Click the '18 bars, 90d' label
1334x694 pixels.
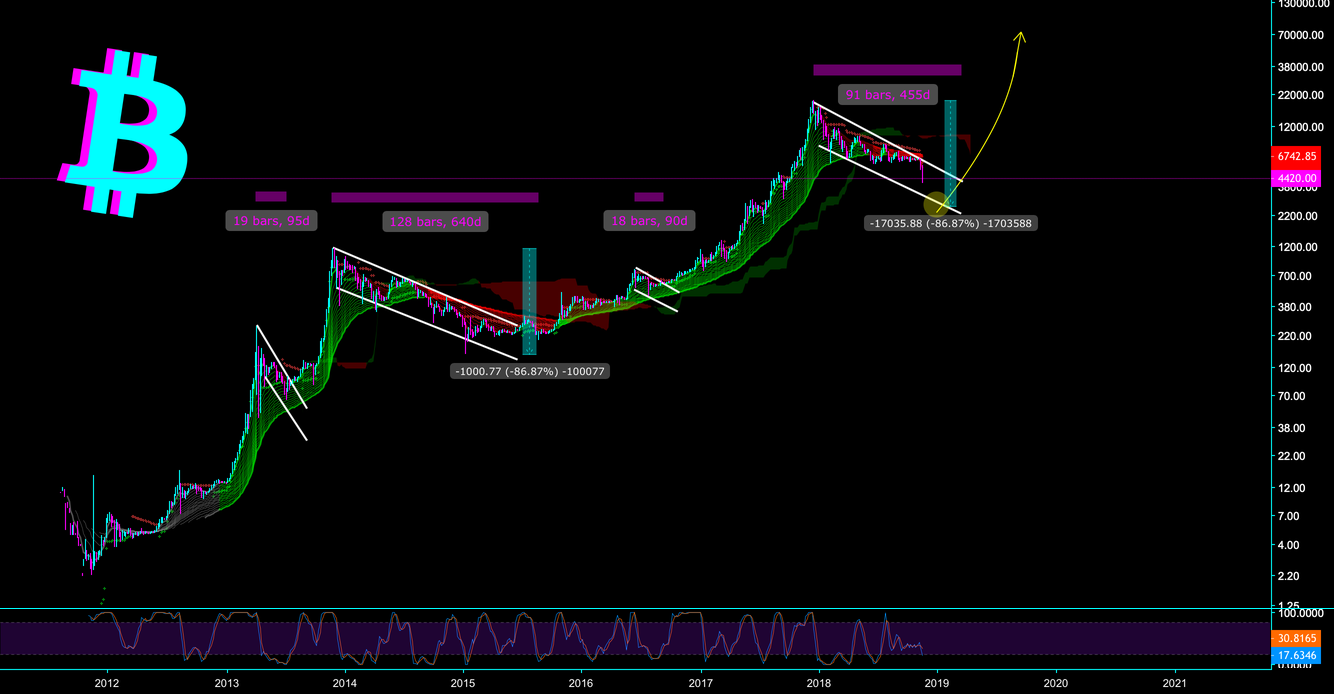648,220
